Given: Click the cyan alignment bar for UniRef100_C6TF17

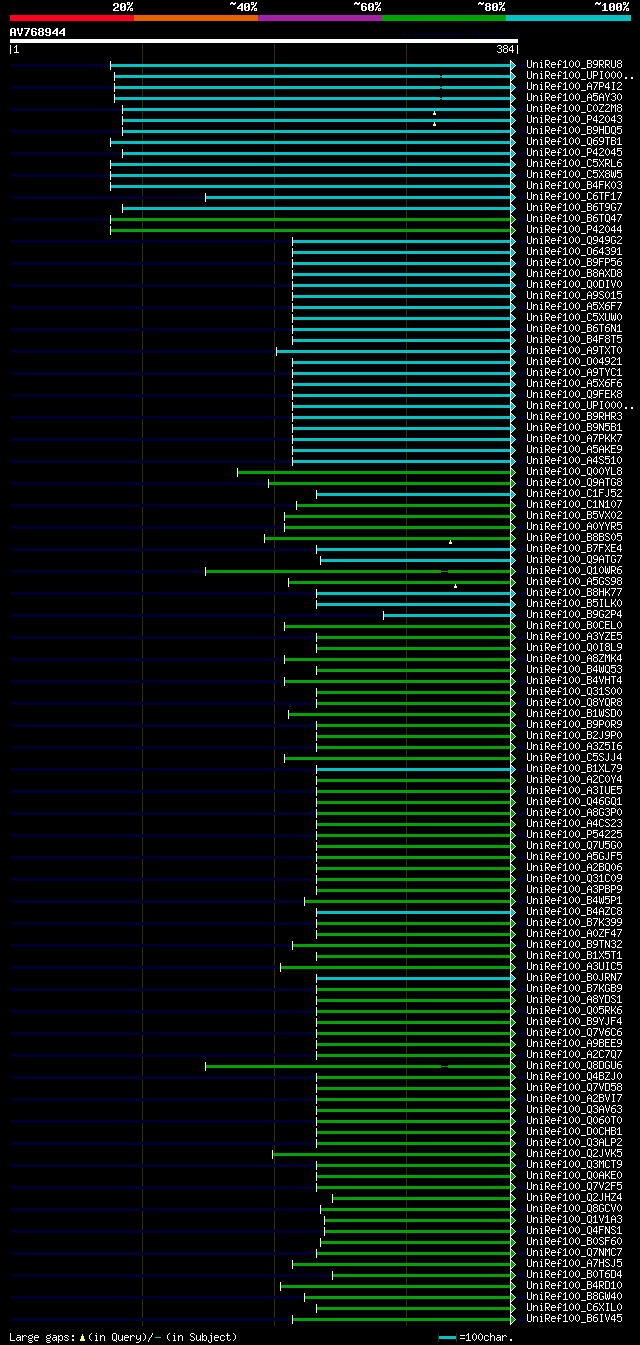Looking at the screenshot, I should coord(360,197).
